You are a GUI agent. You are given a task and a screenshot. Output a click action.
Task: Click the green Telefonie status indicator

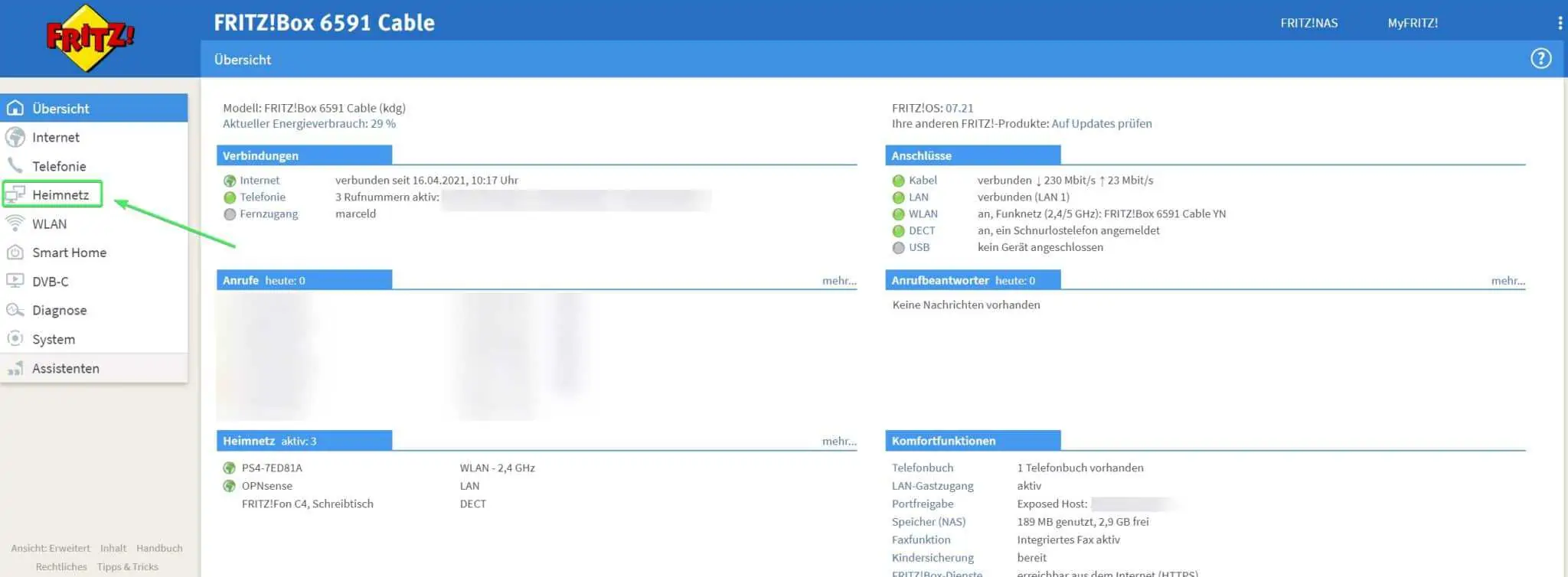(x=230, y=197)
